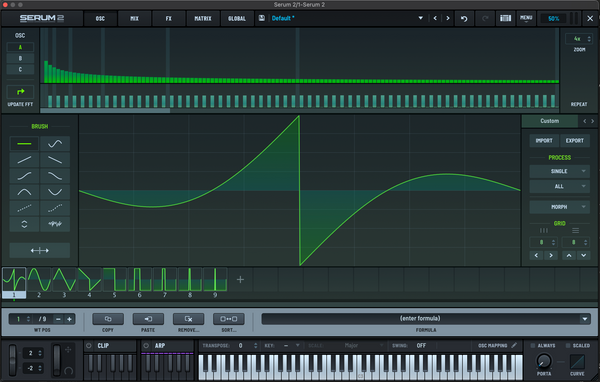Click the vertical grid lines icon
600x382 pixels.
tap(544, 230)
